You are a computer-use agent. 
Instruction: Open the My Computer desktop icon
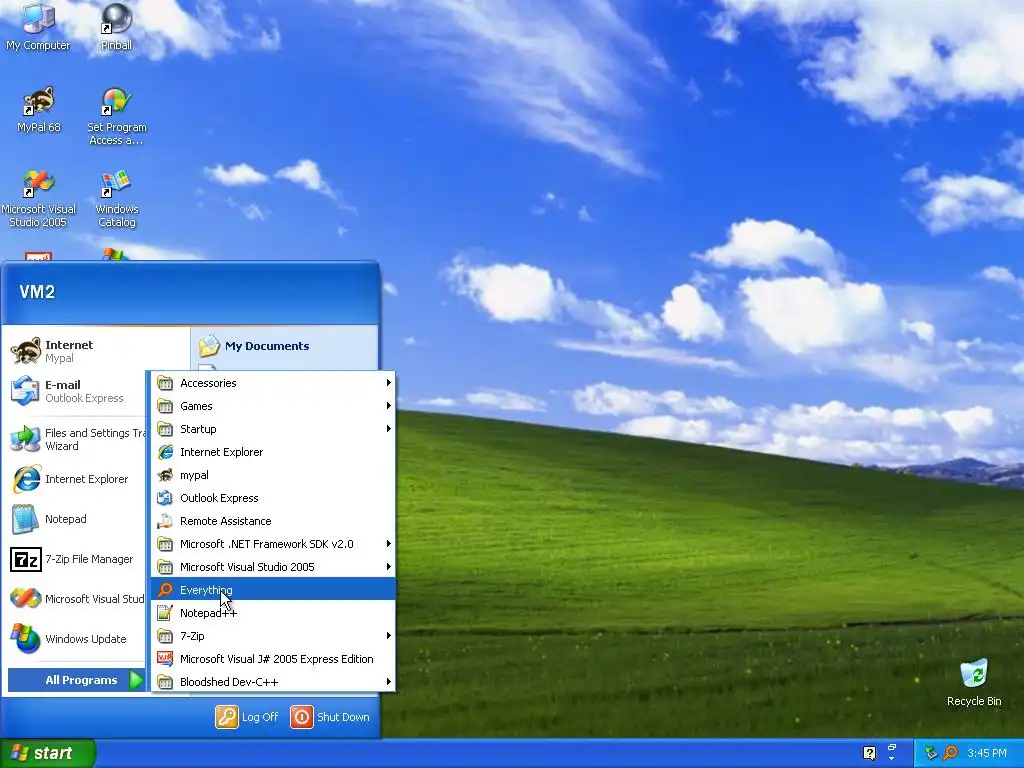click(38, 26)
